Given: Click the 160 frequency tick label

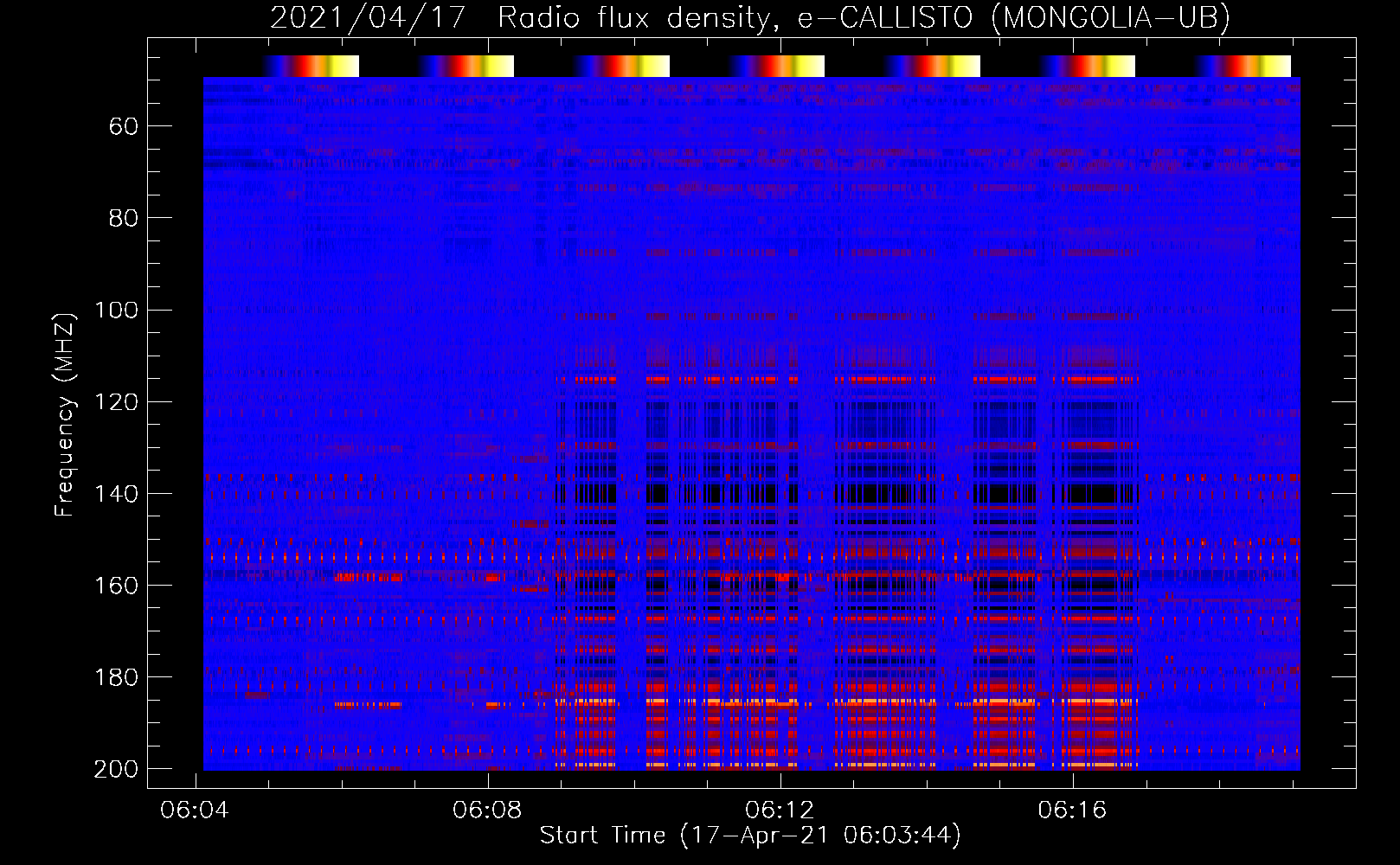Looking at the screenshot, I should coord(117,585).
